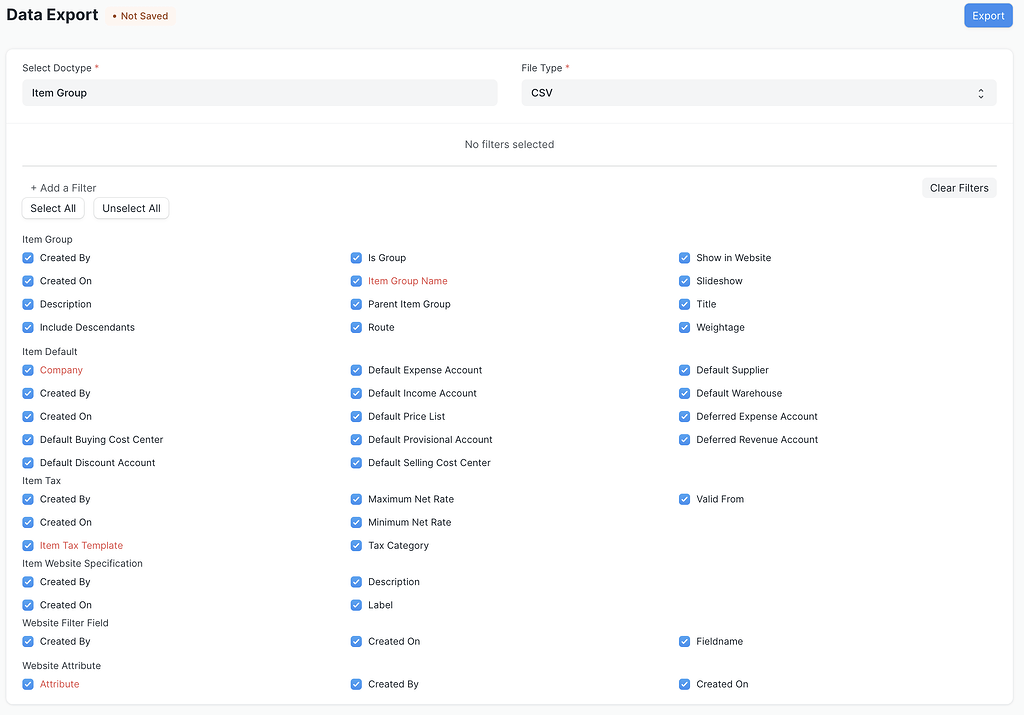
Task: Disable the Item Group Name checkbox
Action: (356, 281)
